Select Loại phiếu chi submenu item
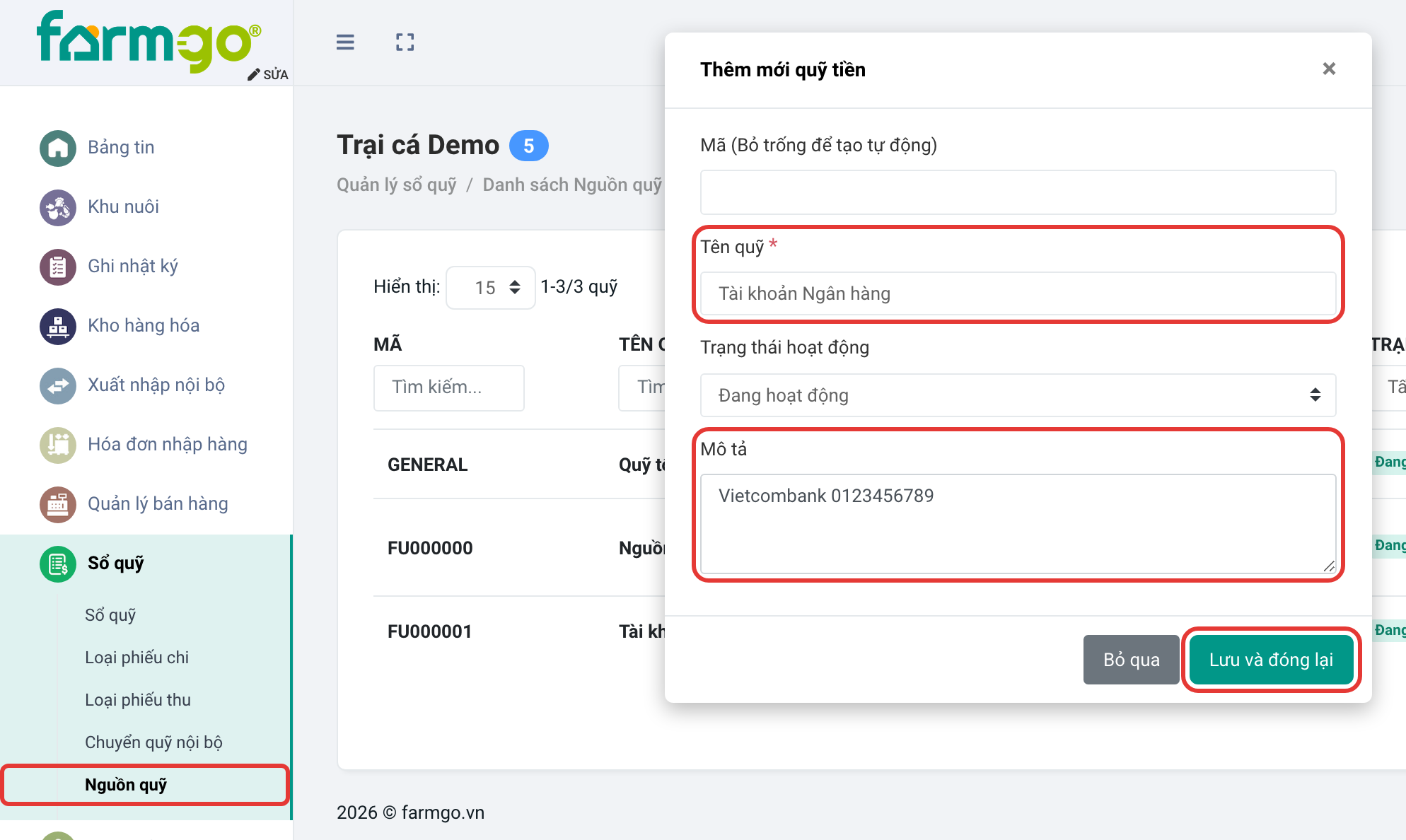 [137, 658]
